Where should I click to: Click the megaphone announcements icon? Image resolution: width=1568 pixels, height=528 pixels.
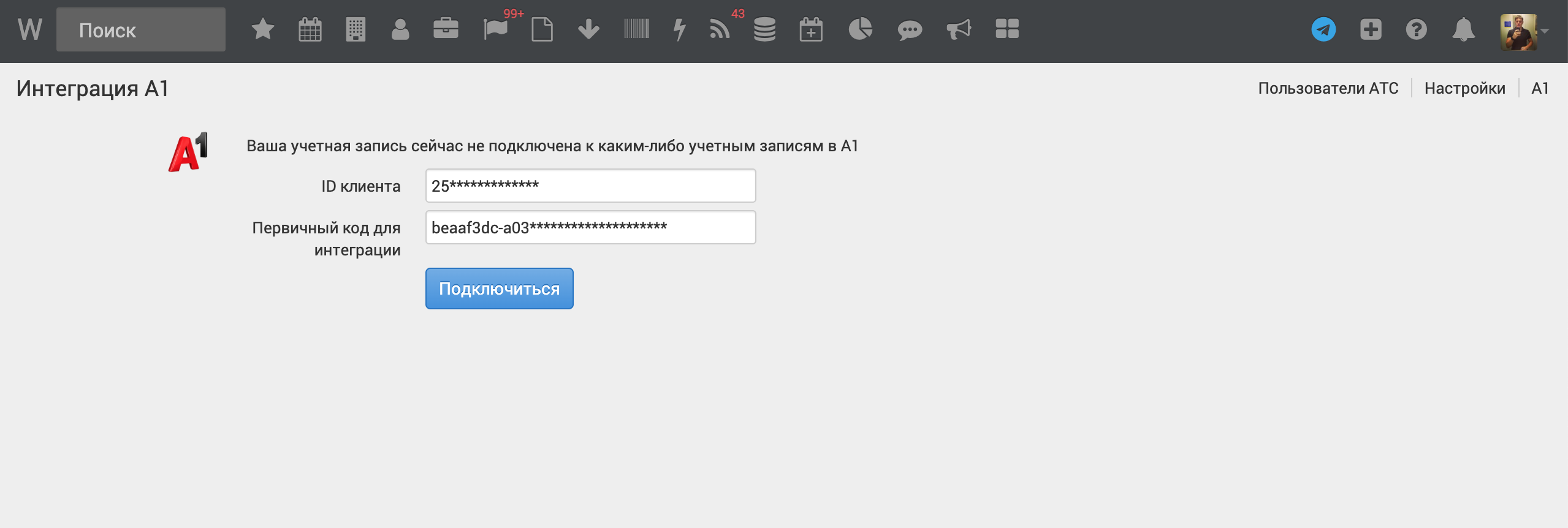(x=959, y=29)
